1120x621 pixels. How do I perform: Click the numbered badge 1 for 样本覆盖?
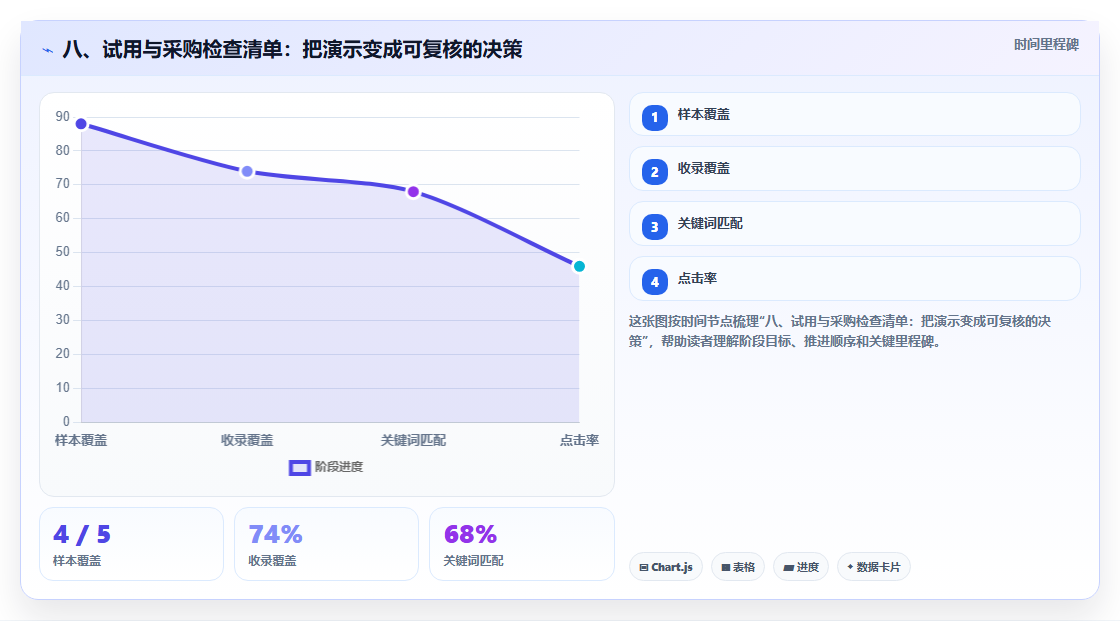pos(654,117)
